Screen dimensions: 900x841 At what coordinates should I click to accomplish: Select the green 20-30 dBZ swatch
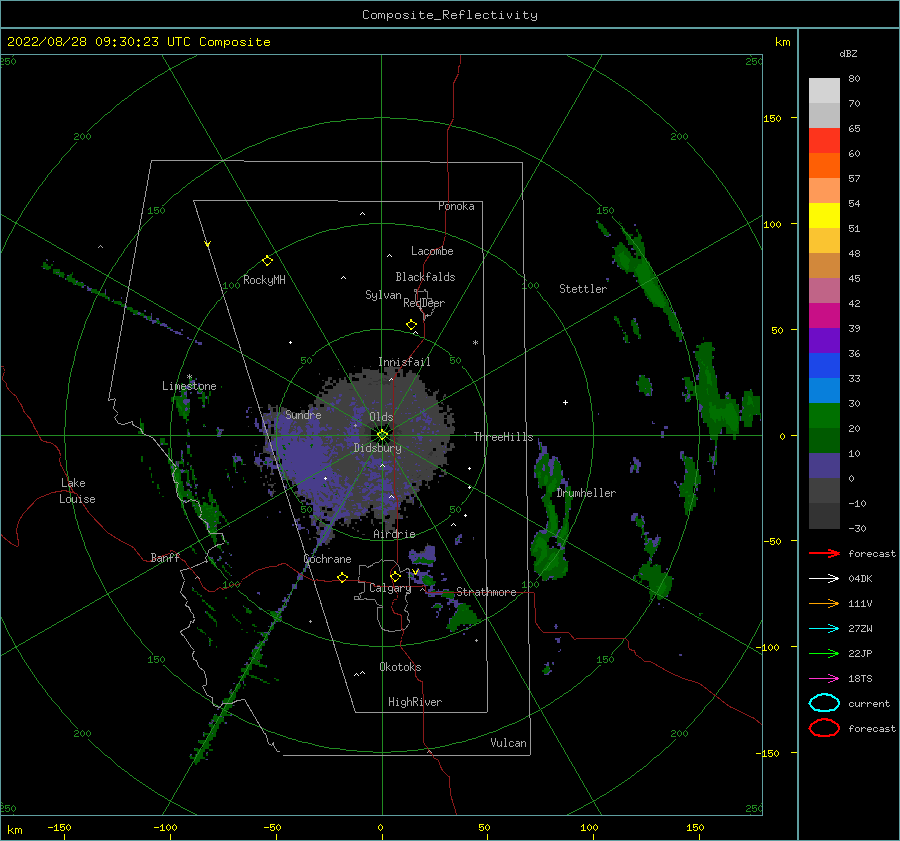tap(824, 416)
